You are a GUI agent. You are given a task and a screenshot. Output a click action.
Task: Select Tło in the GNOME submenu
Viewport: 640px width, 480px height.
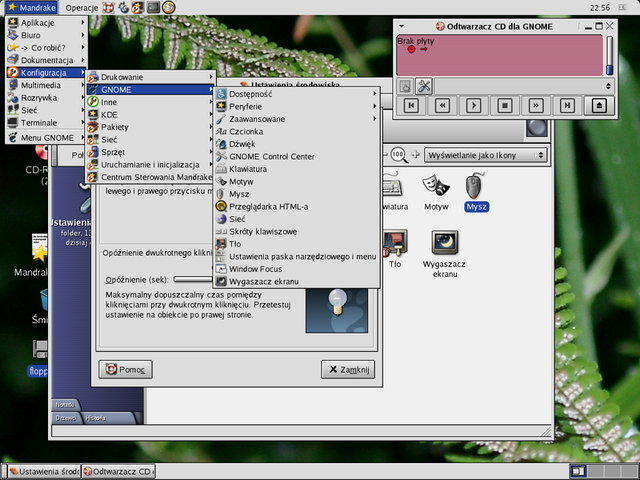pyautogui.click(x=296, y=244)
